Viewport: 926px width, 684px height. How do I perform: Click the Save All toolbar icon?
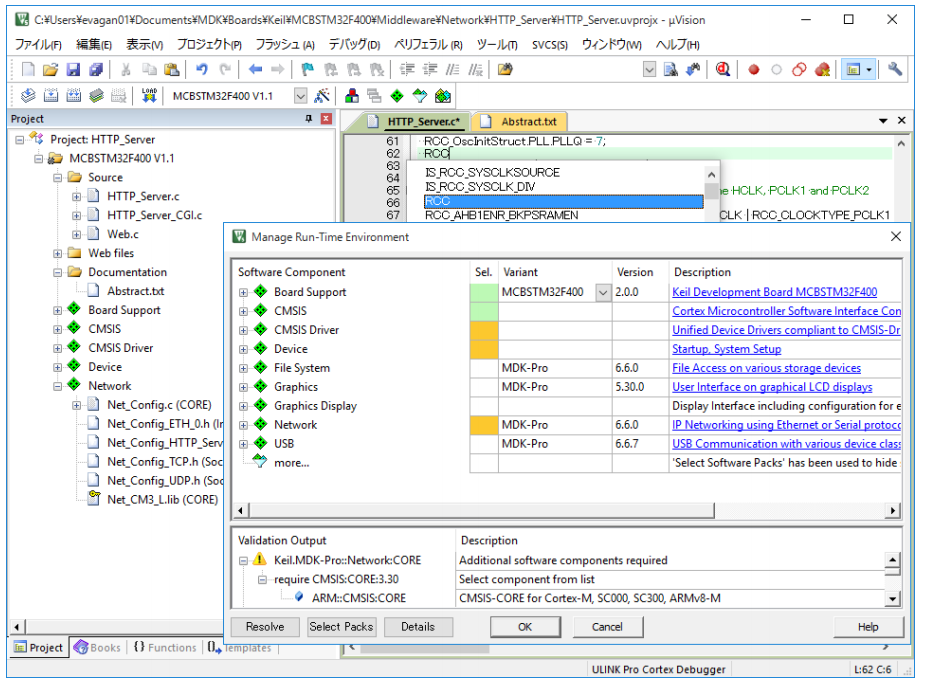pos(95,70)
